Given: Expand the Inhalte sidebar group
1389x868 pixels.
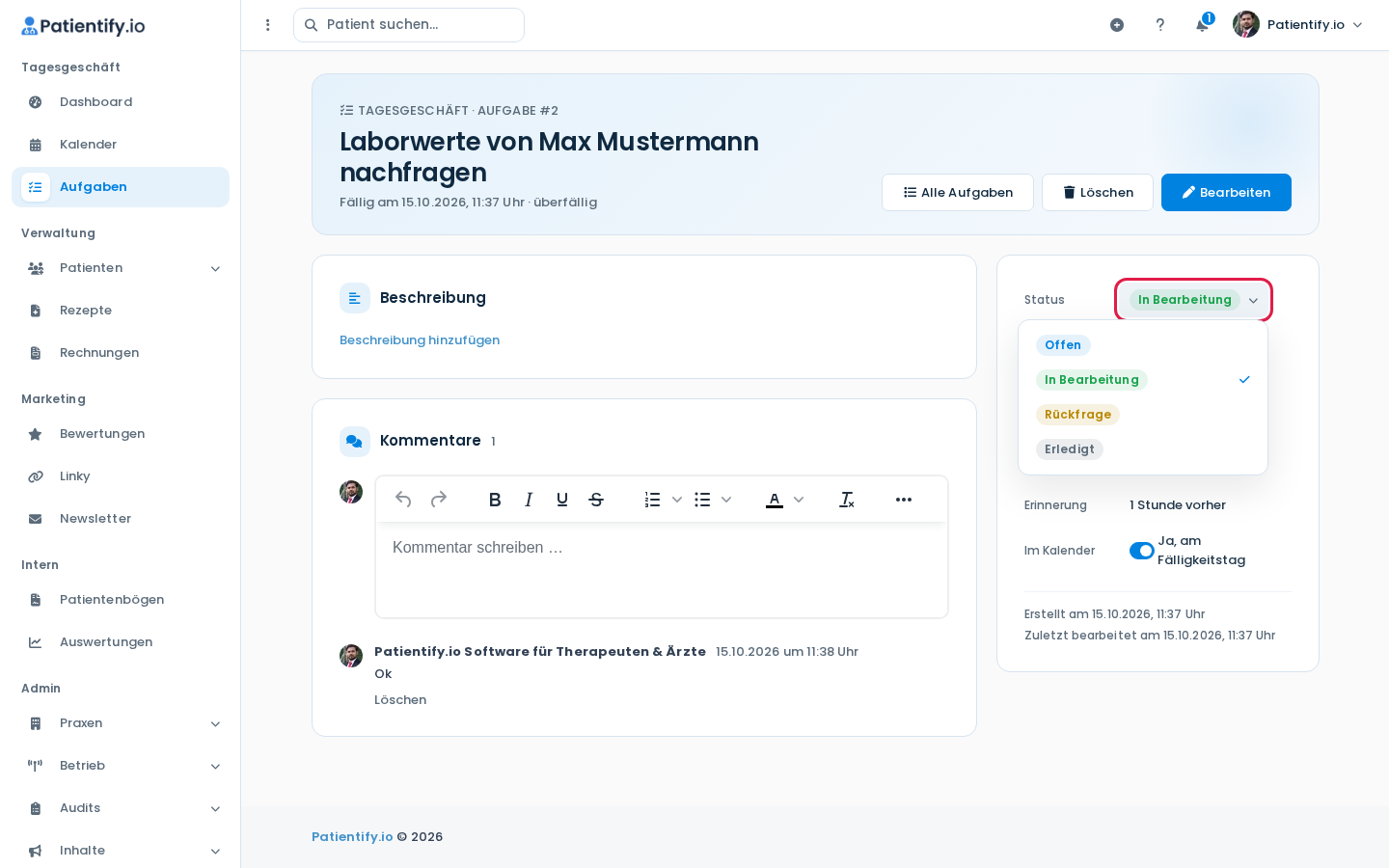Looking at the screenshot, I should [121, 851].
